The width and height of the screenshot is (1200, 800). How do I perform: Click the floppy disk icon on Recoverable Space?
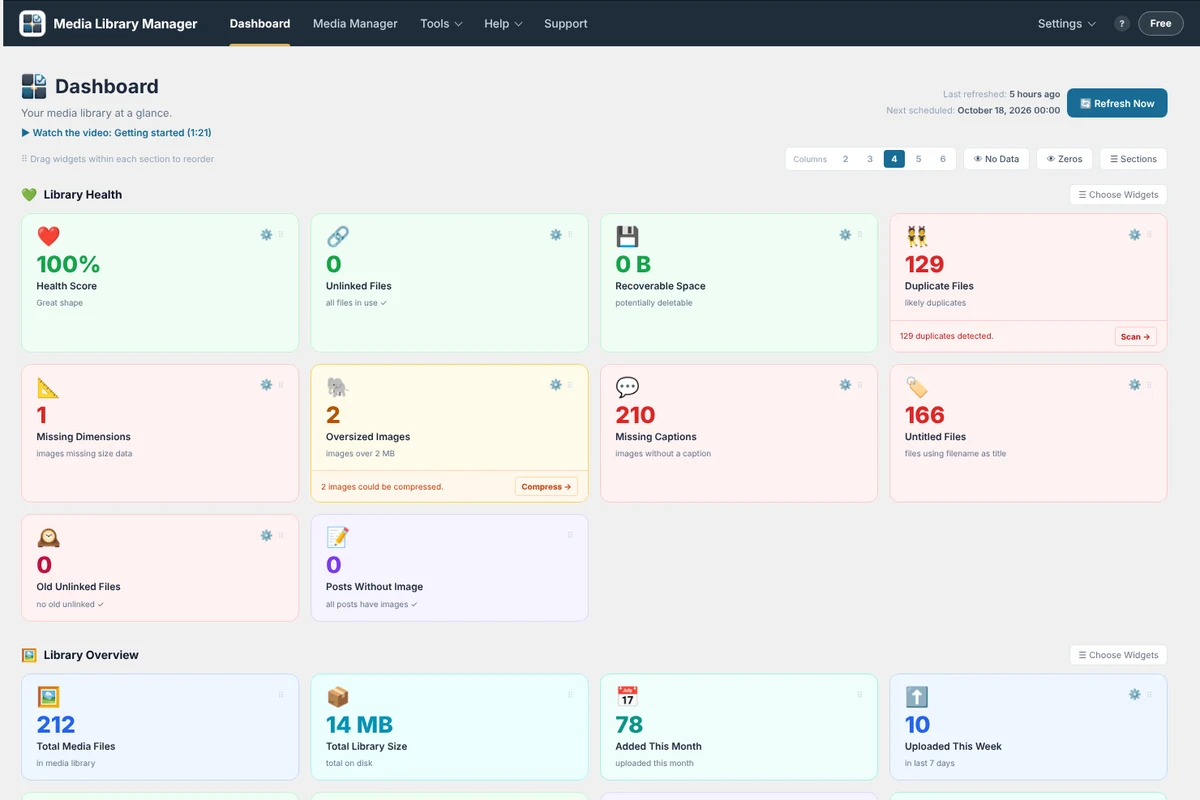tap(627, 236)
